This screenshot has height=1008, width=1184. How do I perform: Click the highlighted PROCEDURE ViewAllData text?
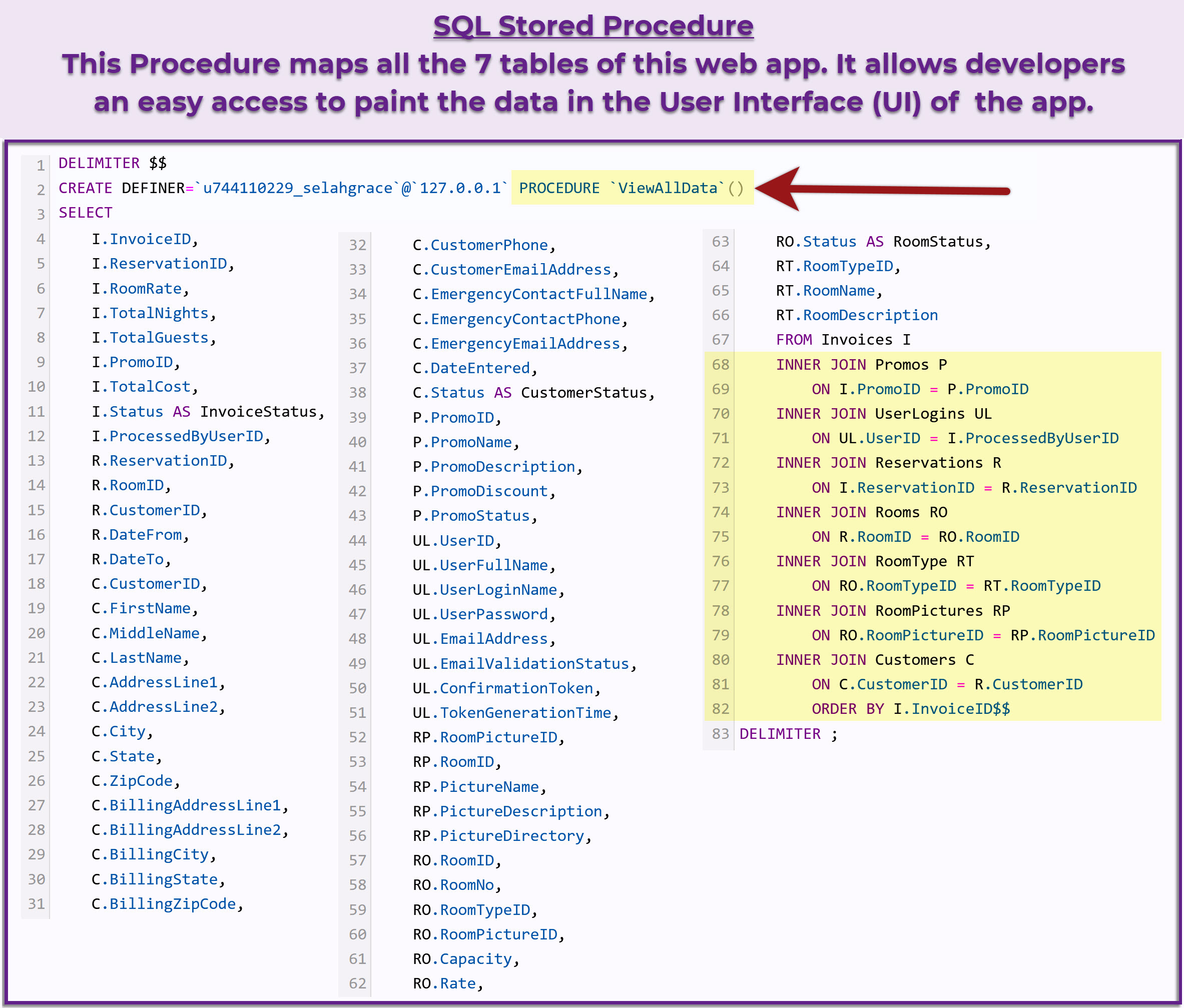click(x=631, y=188)
